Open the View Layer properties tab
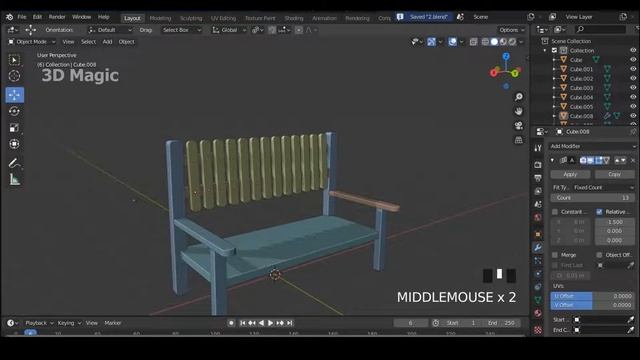This screenshot has height=360, width=640. click(x=538, y=191)
